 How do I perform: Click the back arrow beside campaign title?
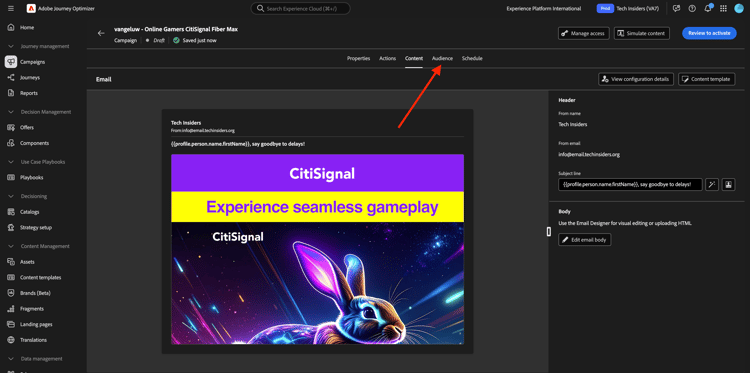click(x=101, y=33)
